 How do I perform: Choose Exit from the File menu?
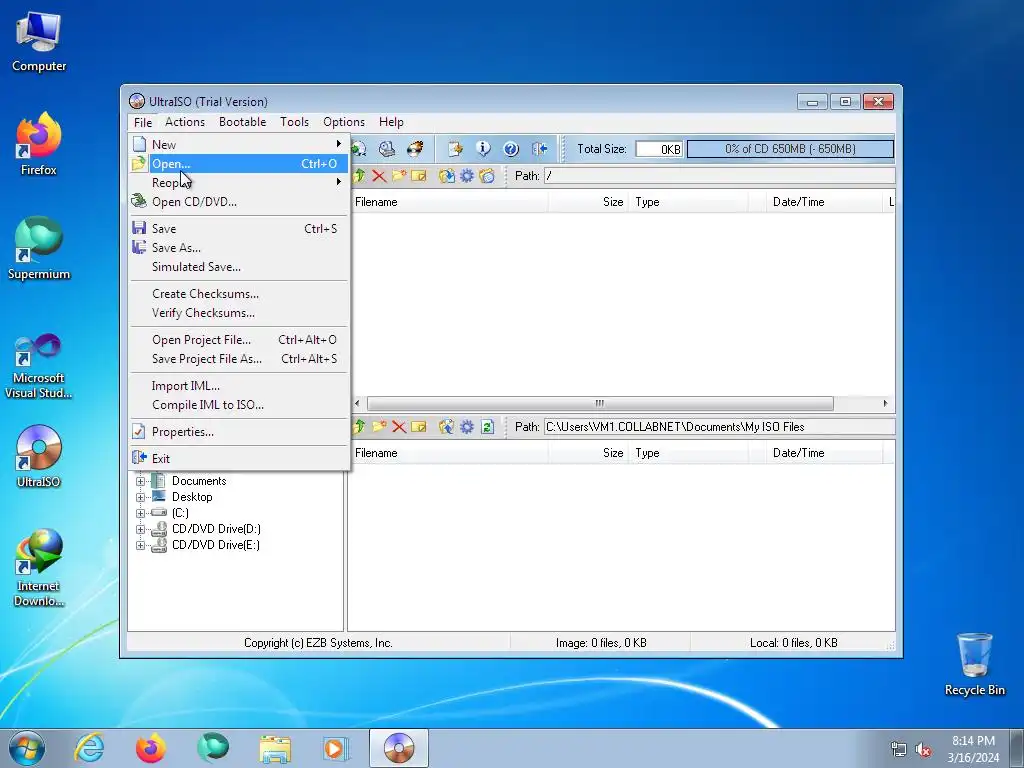coord(238,458)
